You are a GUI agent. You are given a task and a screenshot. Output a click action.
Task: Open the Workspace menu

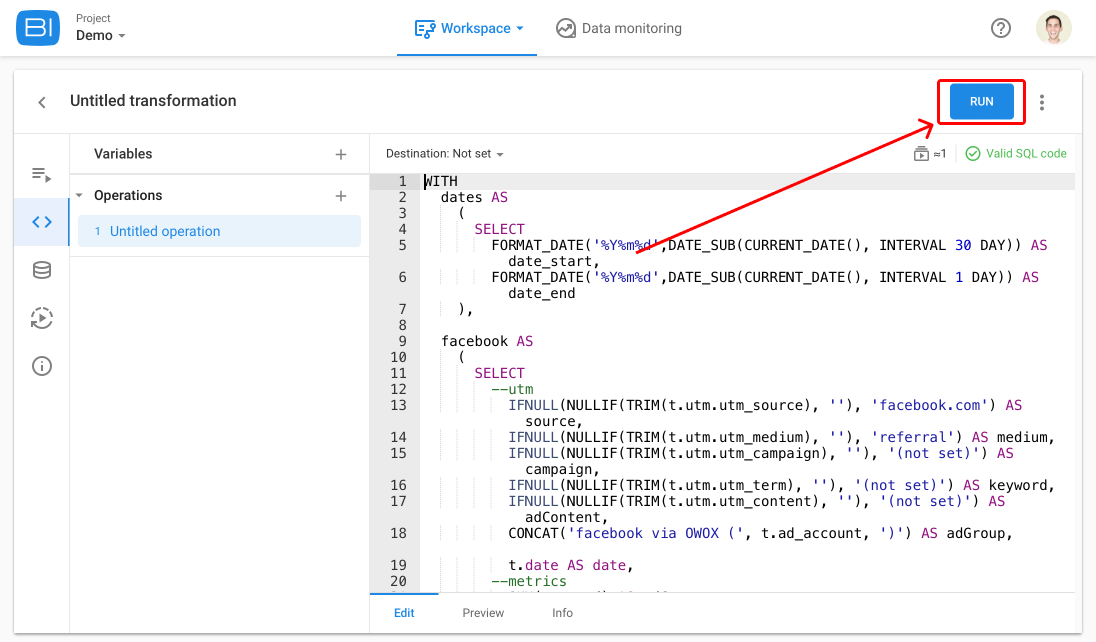[x=468, y=29]
